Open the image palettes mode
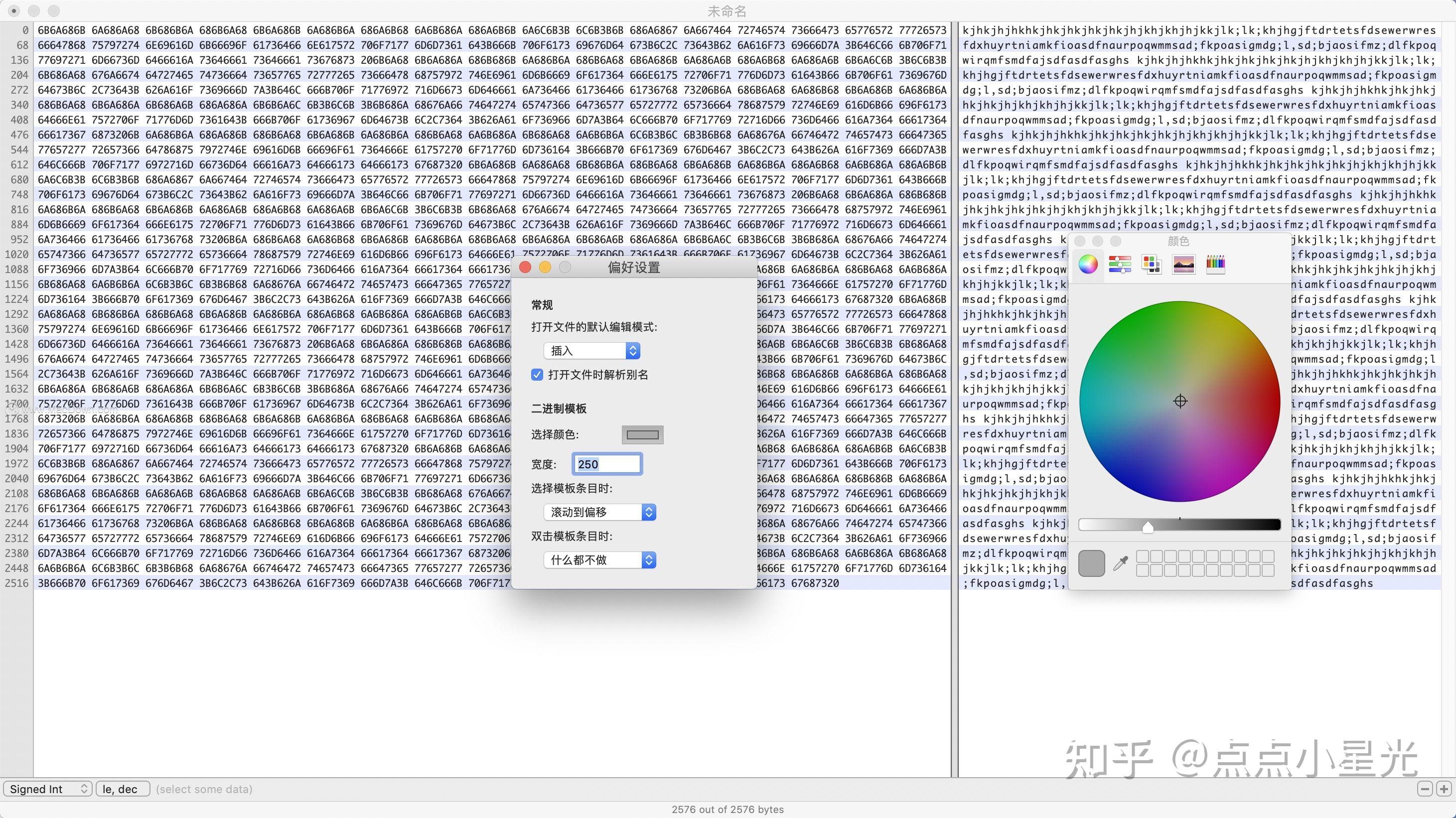Image resolution: width=1456 pixels, height=818 pixels. [1184, 264]
